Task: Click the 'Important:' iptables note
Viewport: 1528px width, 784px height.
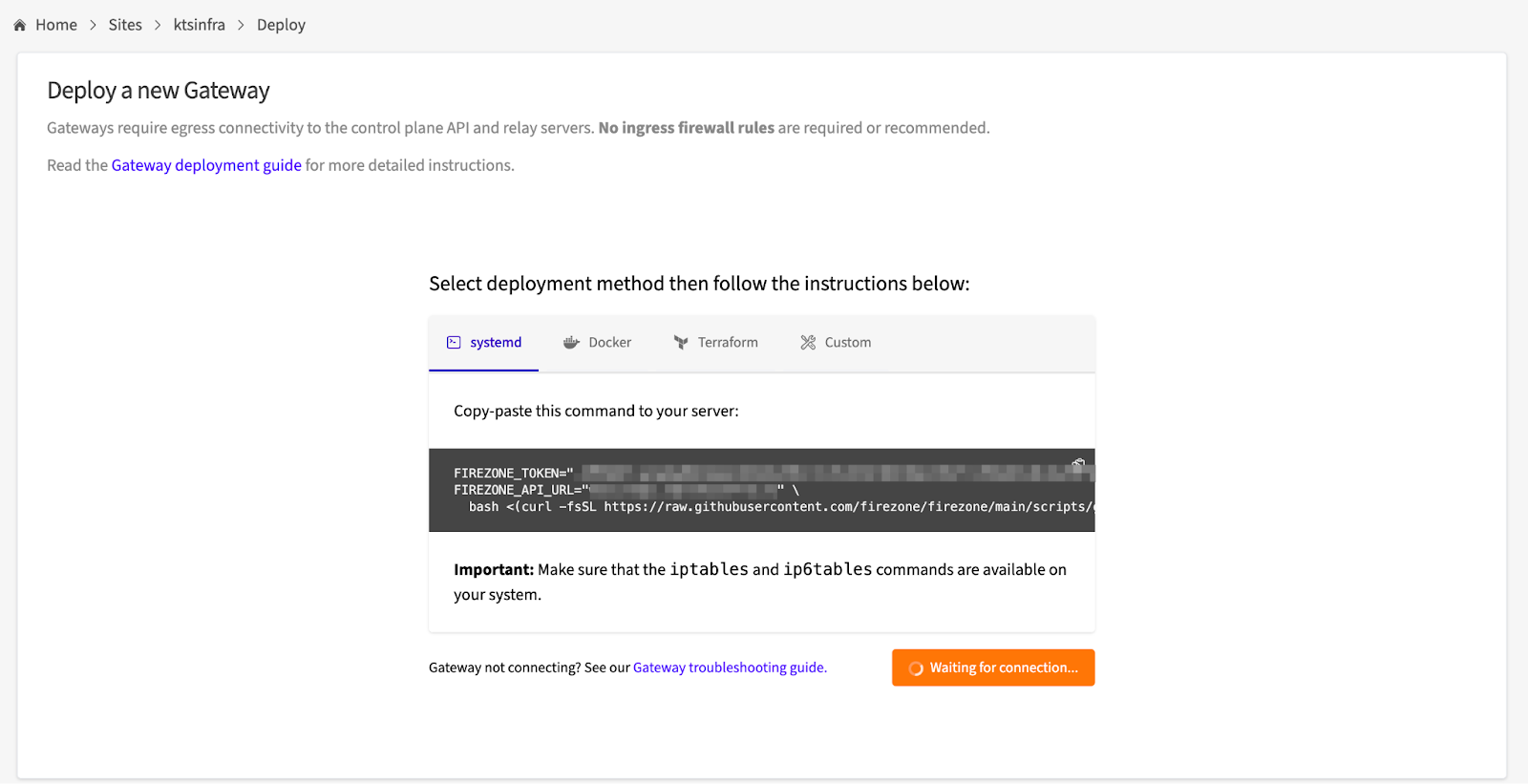Action: pyautogui.click(x=760, y=582)
